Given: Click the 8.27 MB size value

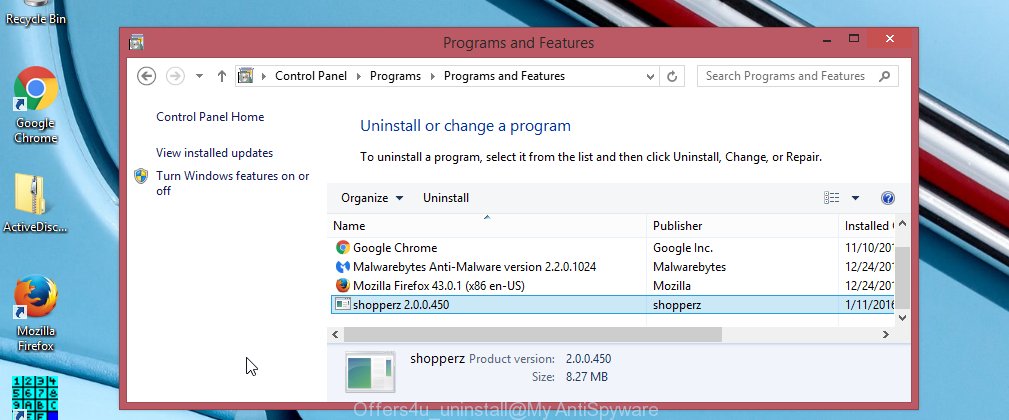Looking at the screenshot, I should click(586, 377).
